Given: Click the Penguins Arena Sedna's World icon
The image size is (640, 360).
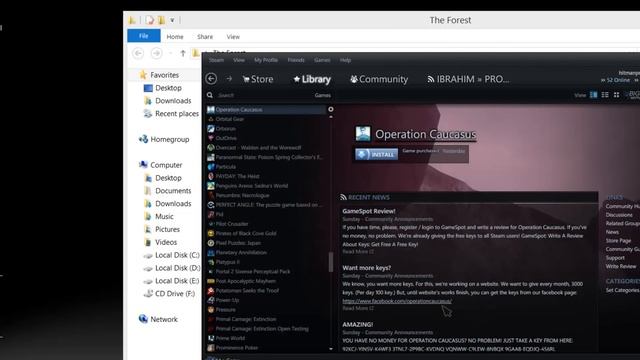Looking at the screenshot, I should [211, 186].
